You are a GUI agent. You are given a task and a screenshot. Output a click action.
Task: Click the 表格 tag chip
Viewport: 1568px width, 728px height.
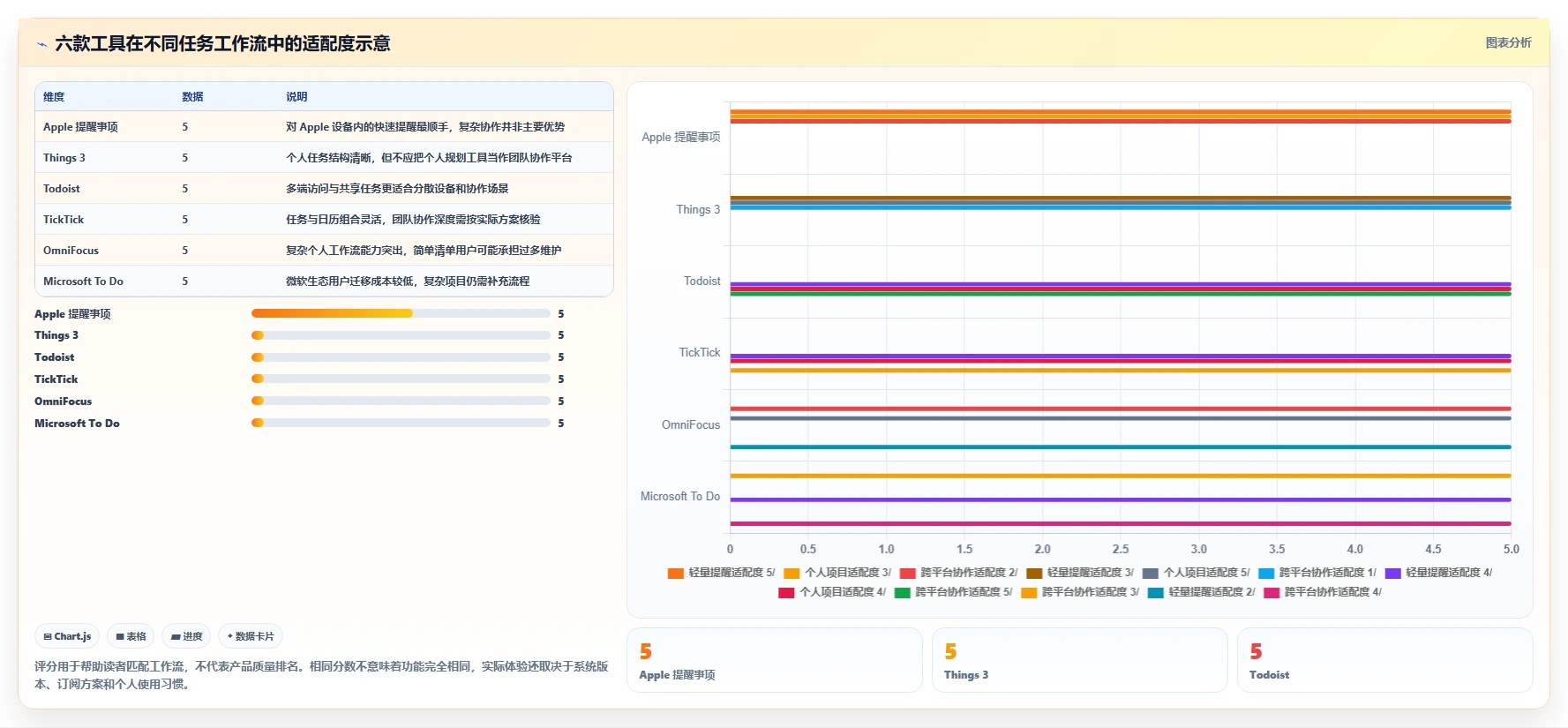click(131, 636)
